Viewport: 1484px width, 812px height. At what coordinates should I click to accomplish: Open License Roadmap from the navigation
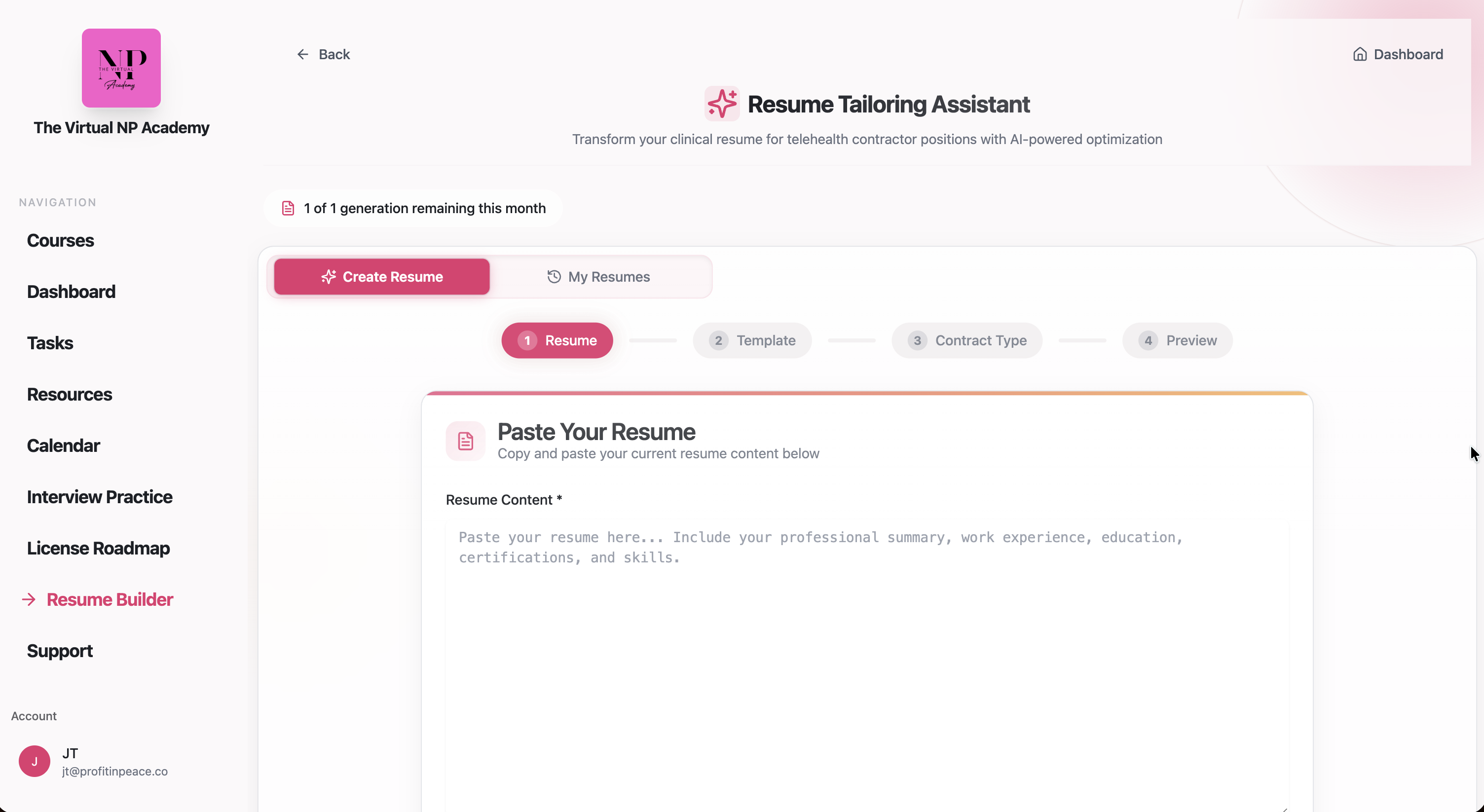(x=99, y=548)
